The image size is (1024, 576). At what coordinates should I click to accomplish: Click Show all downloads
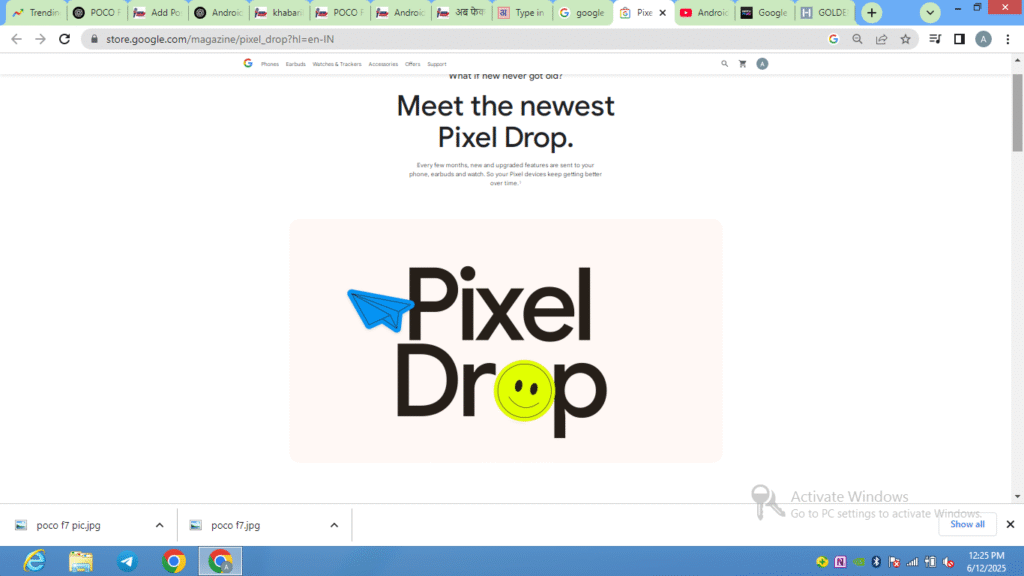tap(967, 524)
